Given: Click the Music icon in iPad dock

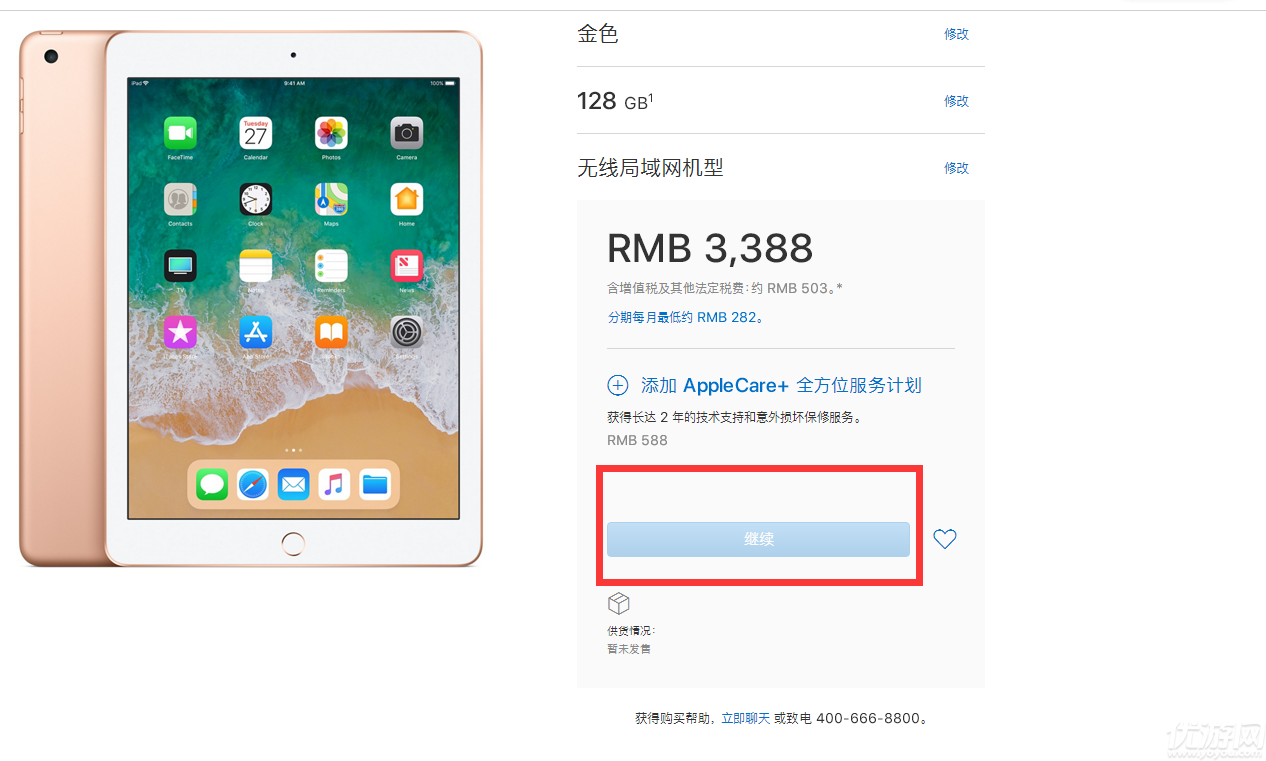Looking at the screenshot, I should 334,485.
